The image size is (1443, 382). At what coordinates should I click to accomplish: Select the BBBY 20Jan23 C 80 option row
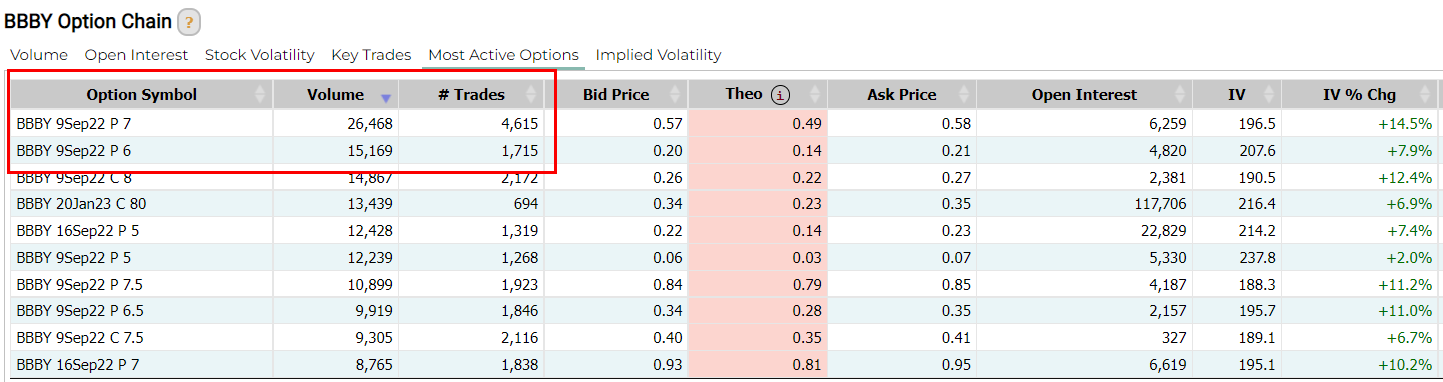pos(724,204)
